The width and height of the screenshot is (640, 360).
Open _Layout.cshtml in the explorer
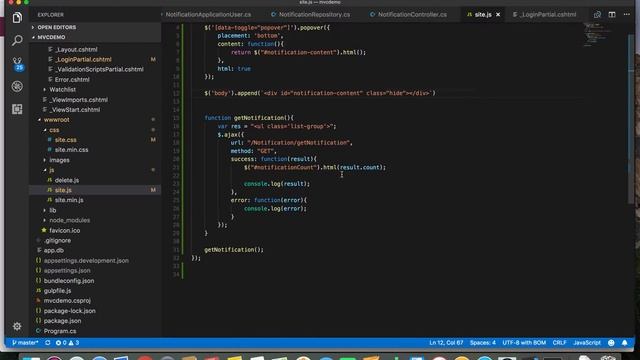pos(76,49)
